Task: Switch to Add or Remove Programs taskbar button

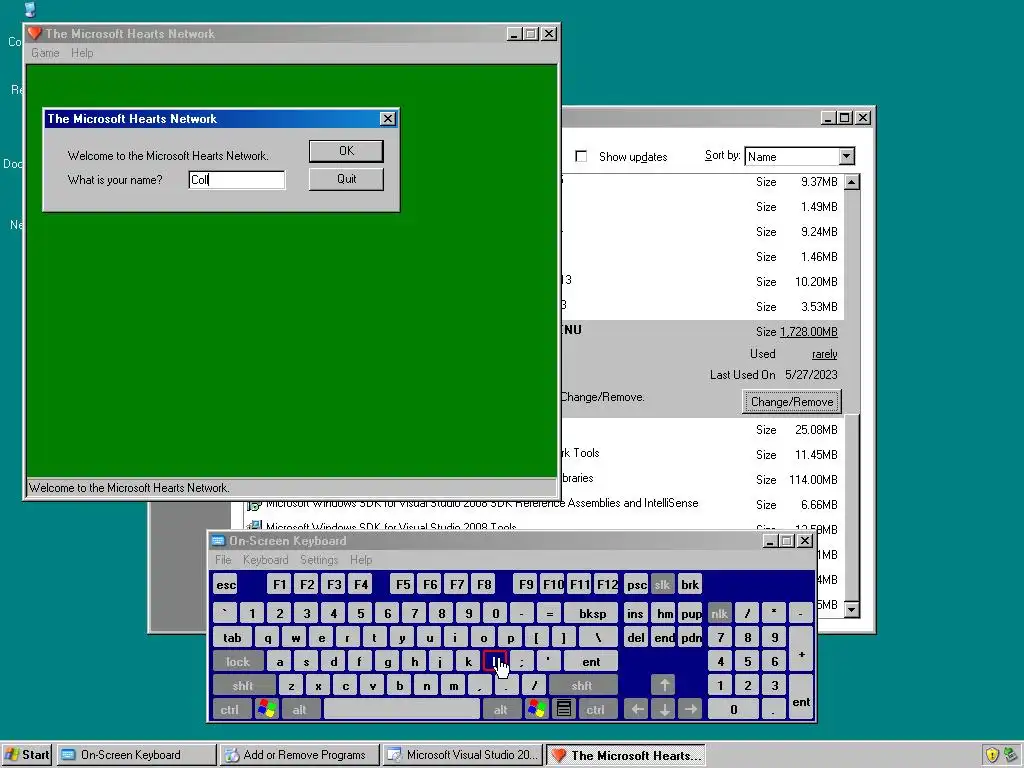Action: pyautogui.click(x=300, y=755)
